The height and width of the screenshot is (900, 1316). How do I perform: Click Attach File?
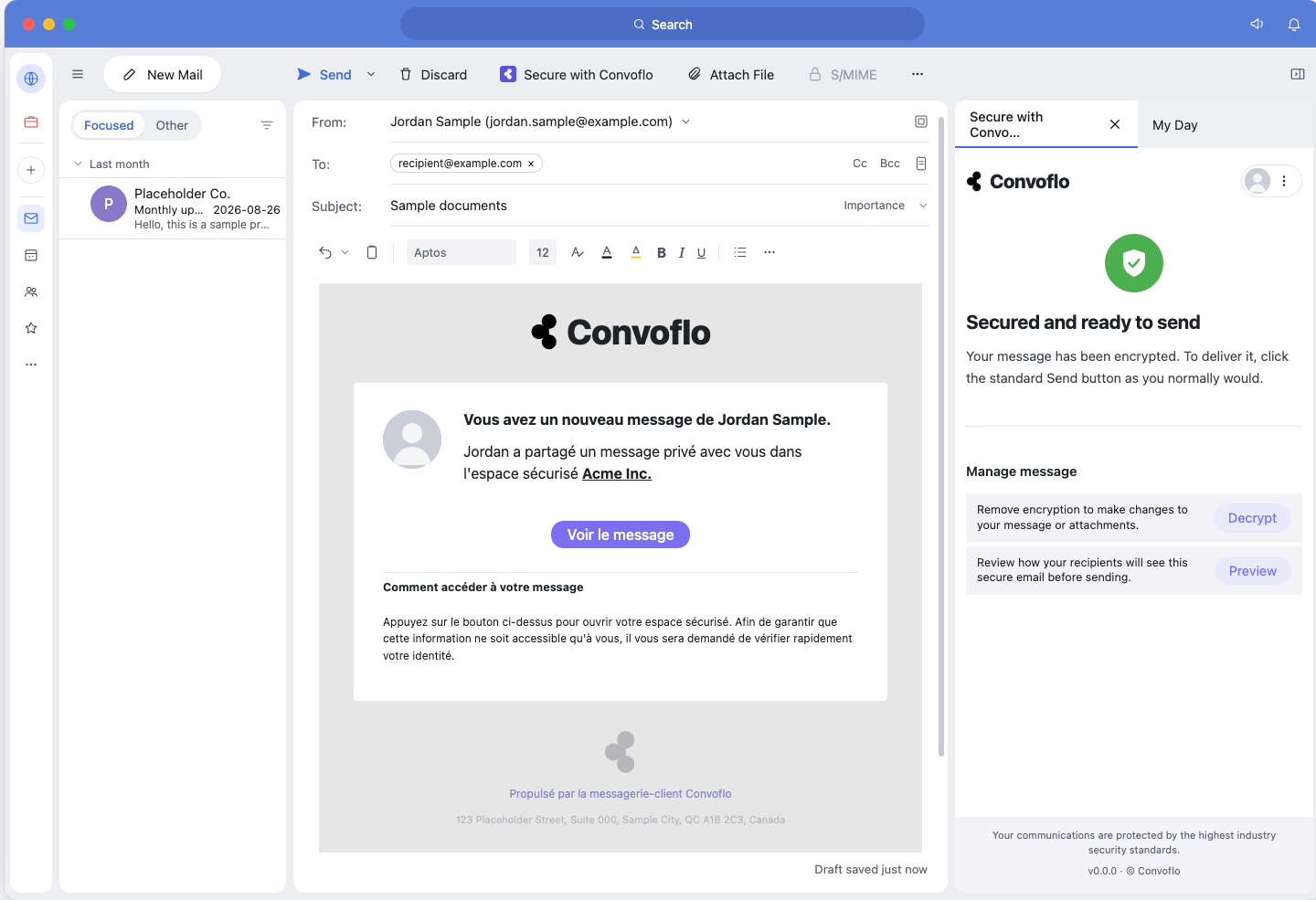tap(731, 74)
